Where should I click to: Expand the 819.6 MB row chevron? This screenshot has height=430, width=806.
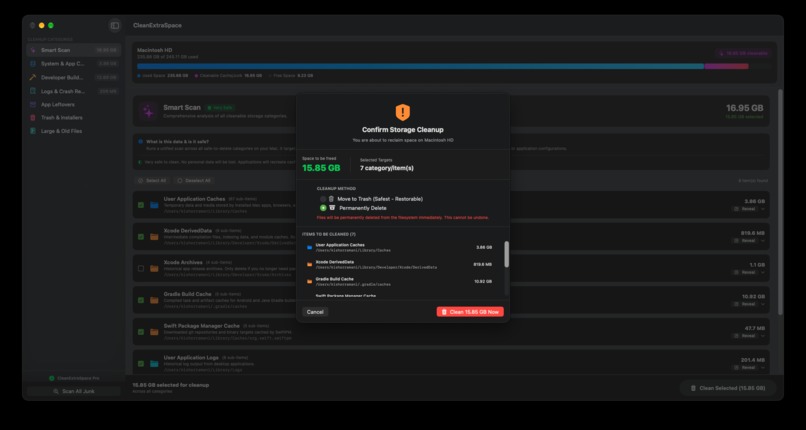pyautogui.click(x=763, y=241)
